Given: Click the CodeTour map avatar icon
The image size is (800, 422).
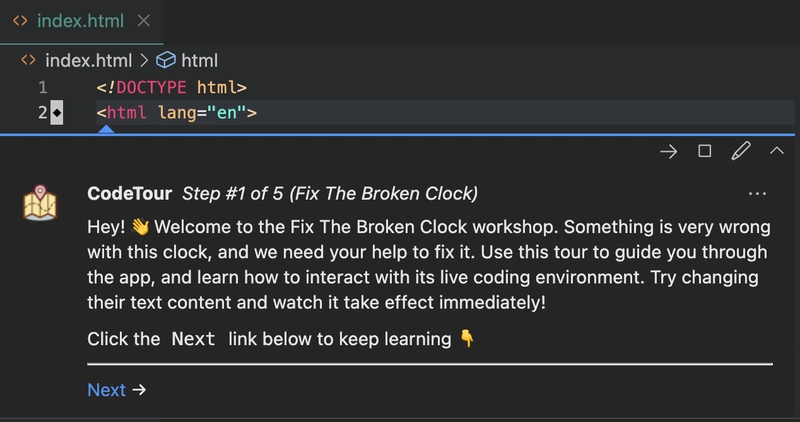Looking at the screenshot, I should (x=40, y=203).
